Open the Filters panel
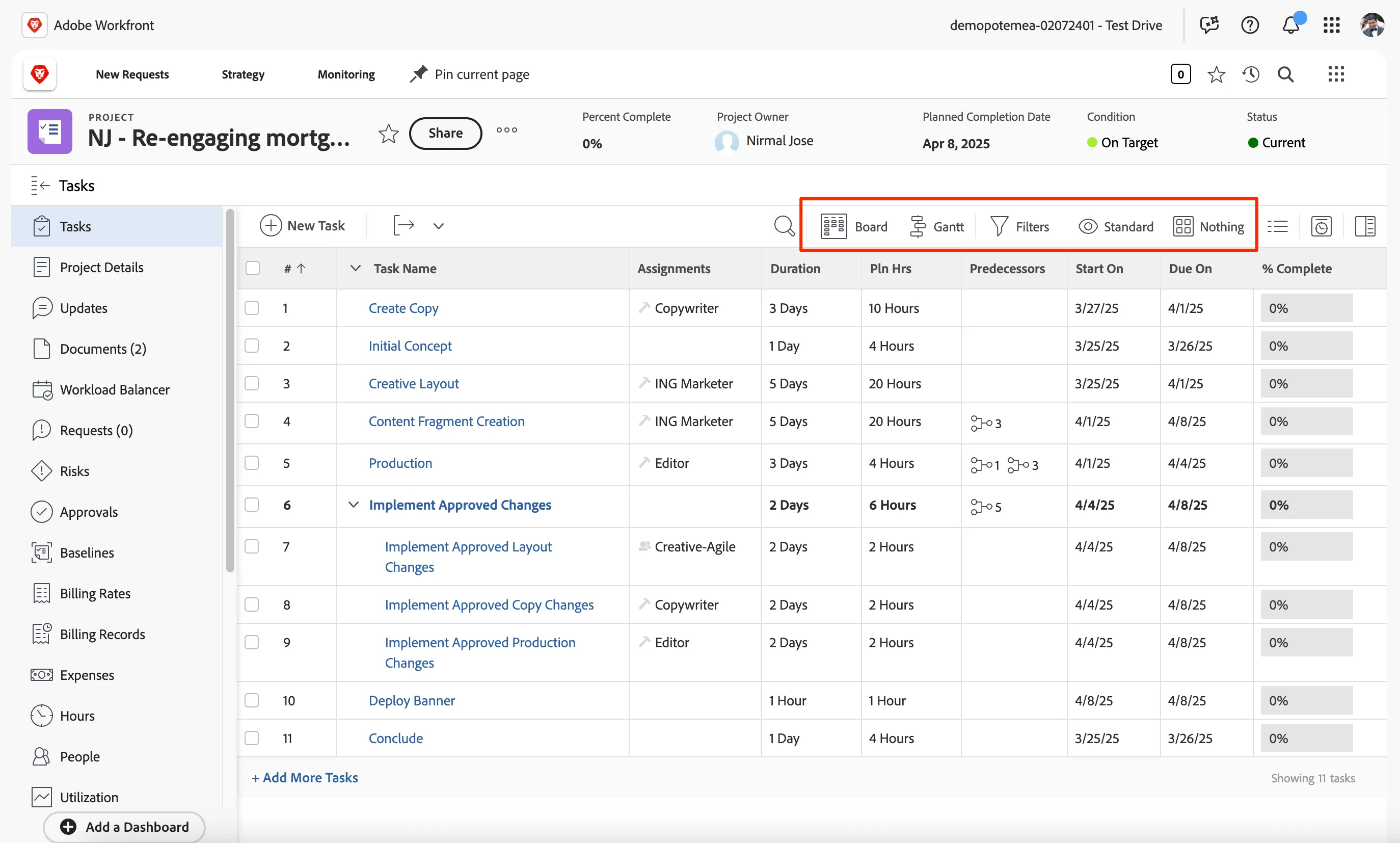The width and height of the screenshot is (1400, 843). tap(1019, 227)
